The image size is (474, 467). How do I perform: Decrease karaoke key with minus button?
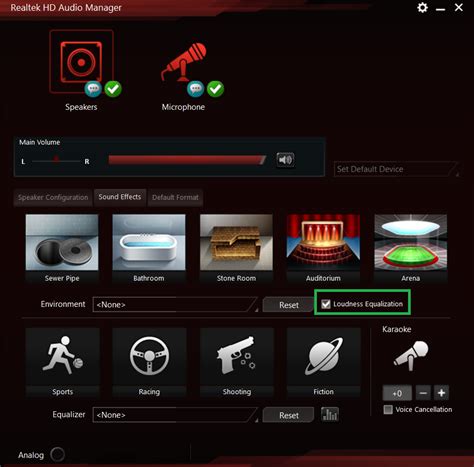pyautogui.click(x=423, y=393)
